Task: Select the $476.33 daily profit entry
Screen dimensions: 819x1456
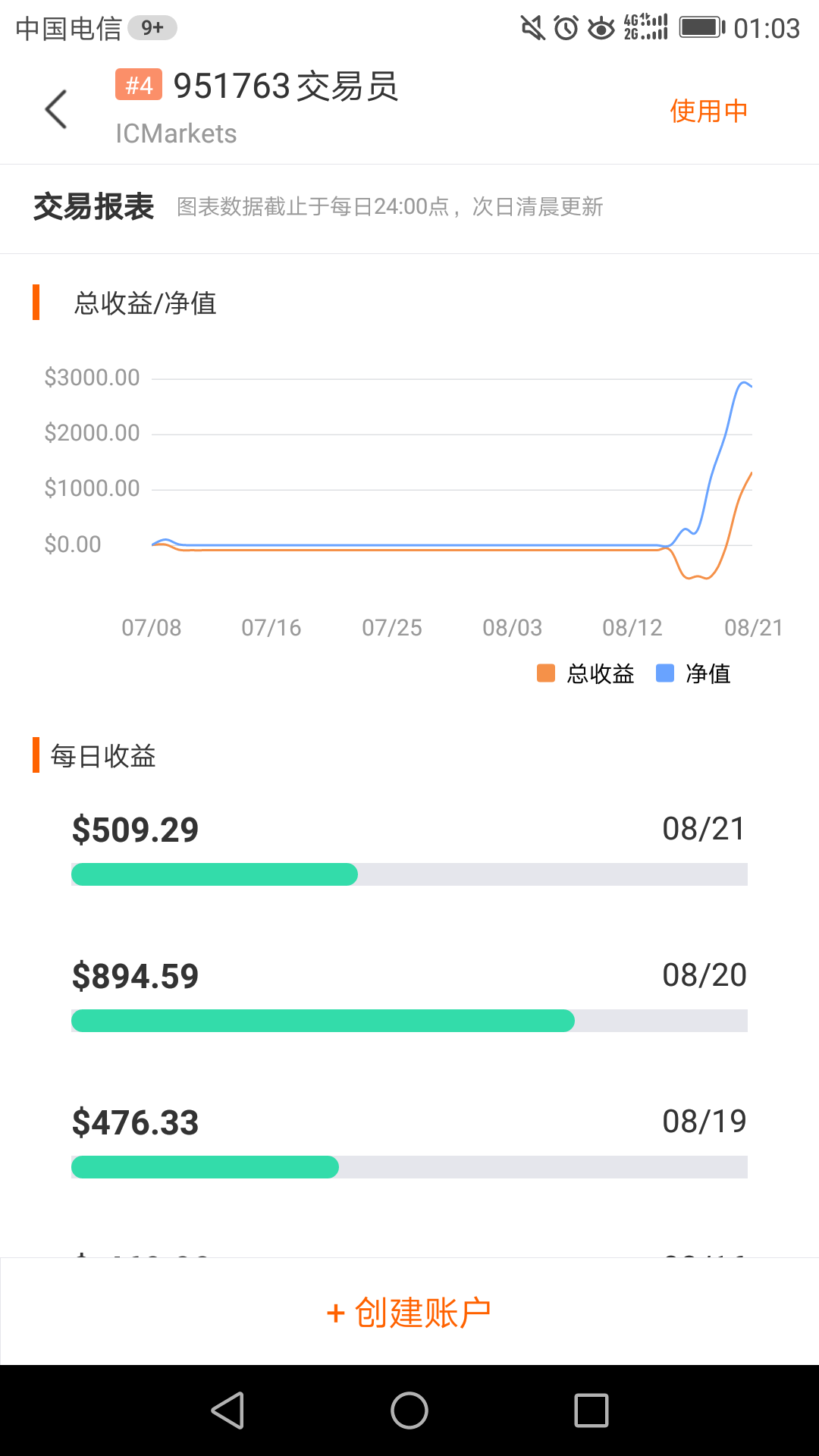Action: pyautogui.click(x=135, y=1122)
